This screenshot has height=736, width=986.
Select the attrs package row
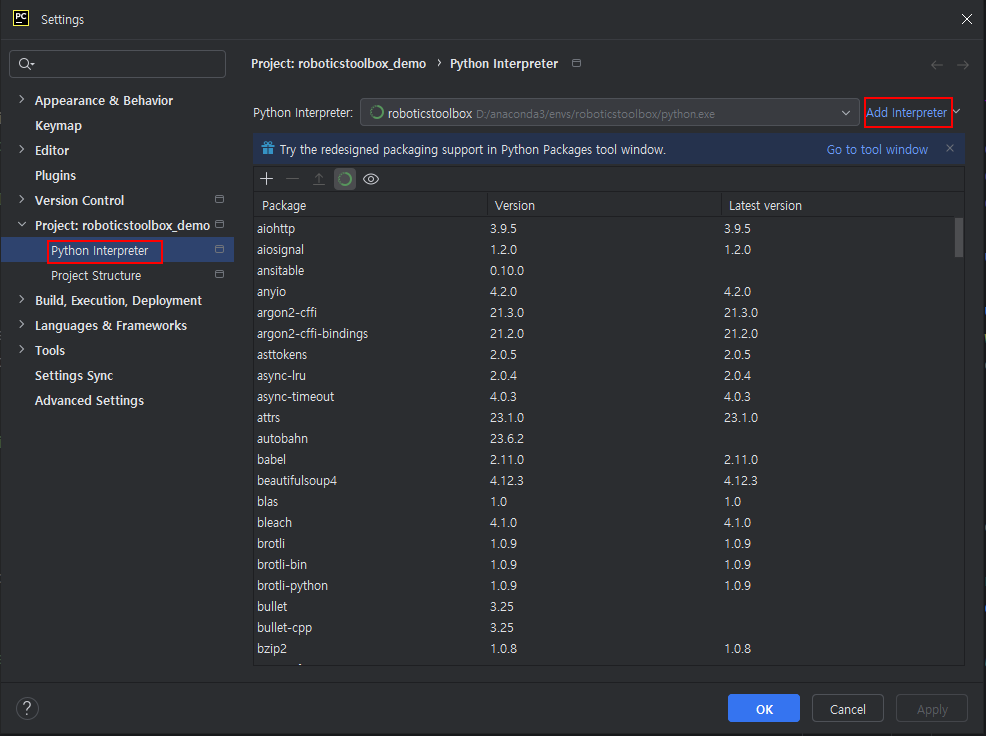(x=604, y=418)
